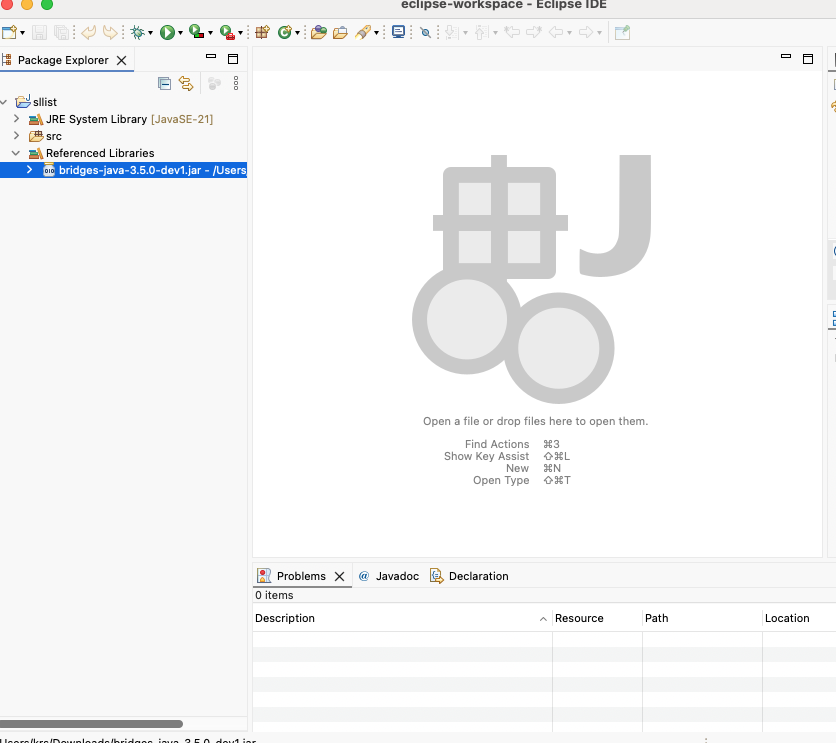836x743 pixels.
Task: Click the Search flashlight icon
Action: [363, 33]
